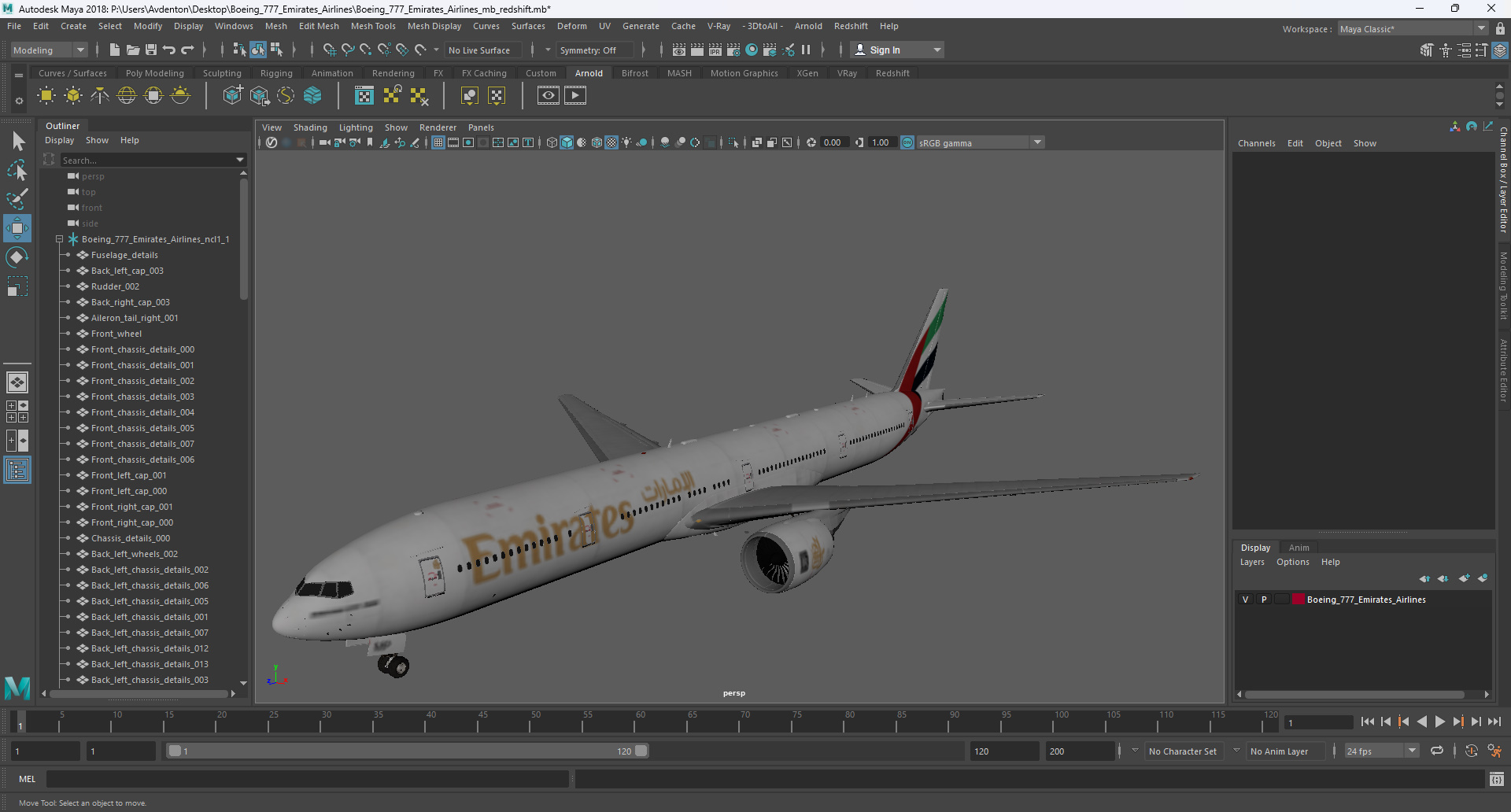Click Arnold Physical Sky shelf icon
The height and width of the screenshot is (812, 1511).
pyautogui.click(x=180, y=96)
